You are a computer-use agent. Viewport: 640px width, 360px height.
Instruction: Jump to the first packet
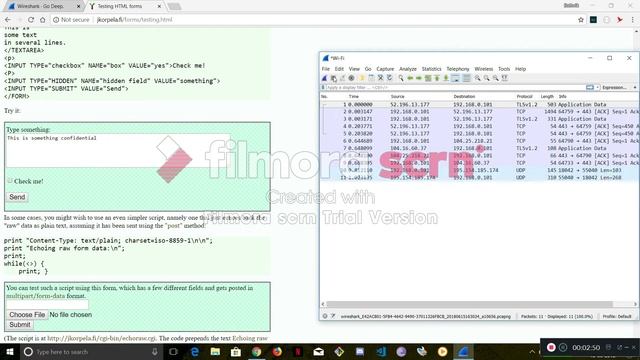coord(437,78)
